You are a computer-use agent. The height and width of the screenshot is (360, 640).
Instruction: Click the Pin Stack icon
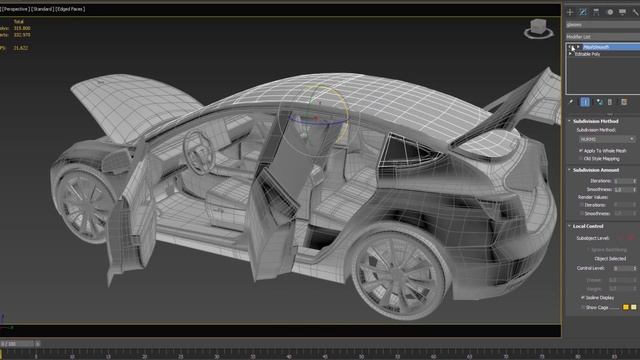coord(571,102)
